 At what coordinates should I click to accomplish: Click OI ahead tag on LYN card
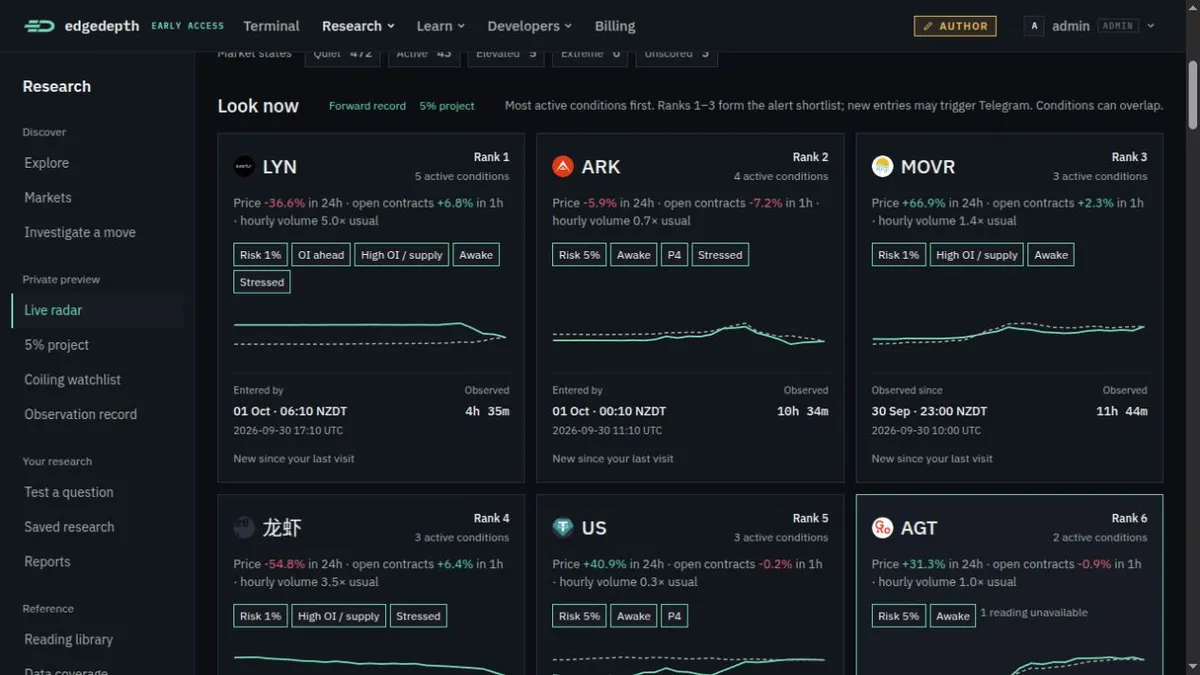pyautogui.click(x=321, y=255)
